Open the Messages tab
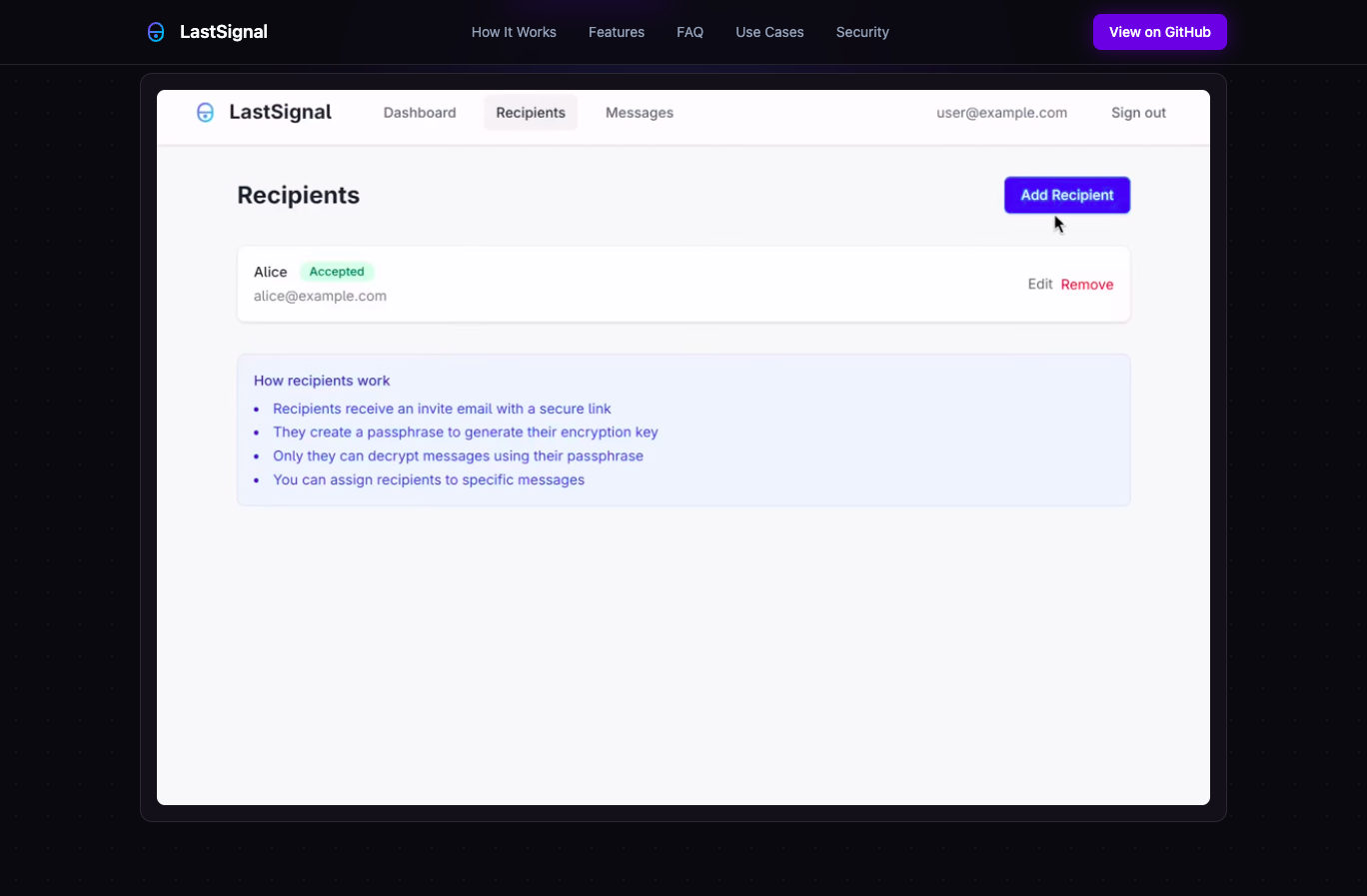Viewport: 1367px width, 896px height. 640,113
